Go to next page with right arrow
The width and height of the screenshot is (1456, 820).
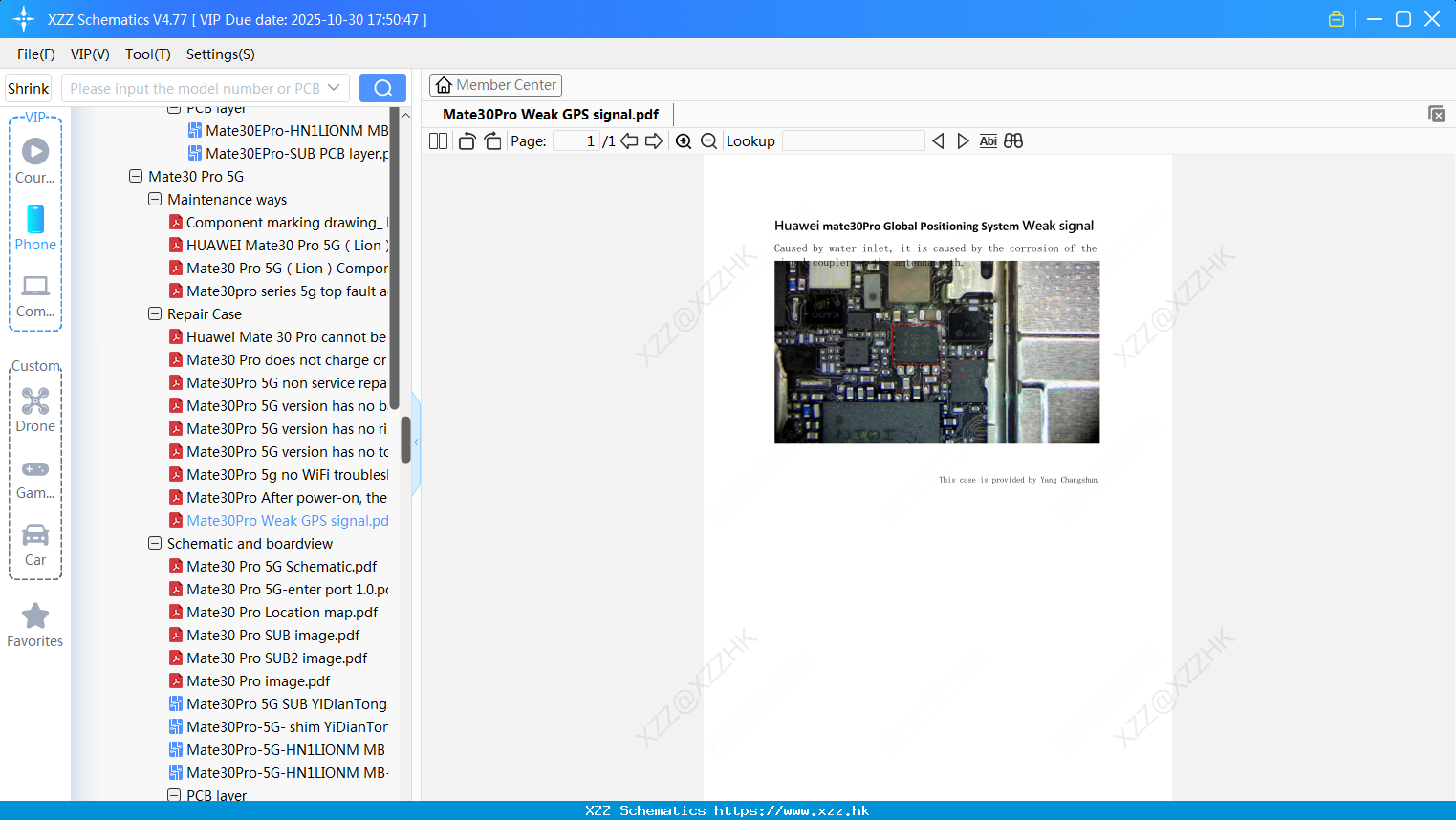[654, 141]
